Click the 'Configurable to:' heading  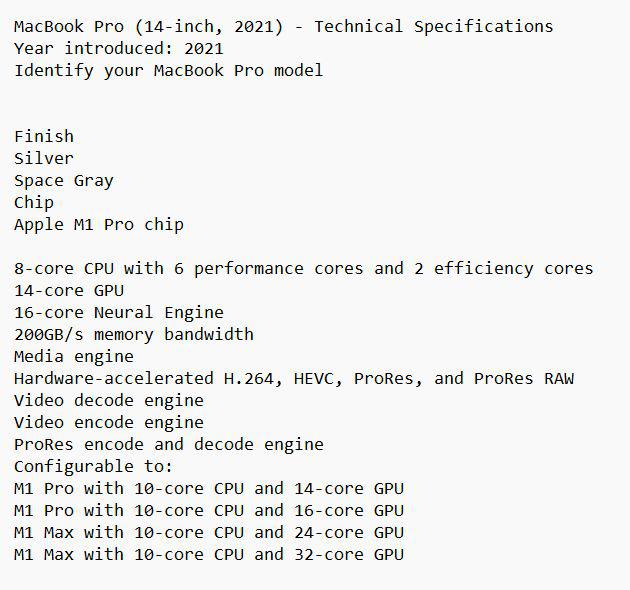tap(94, 467)
